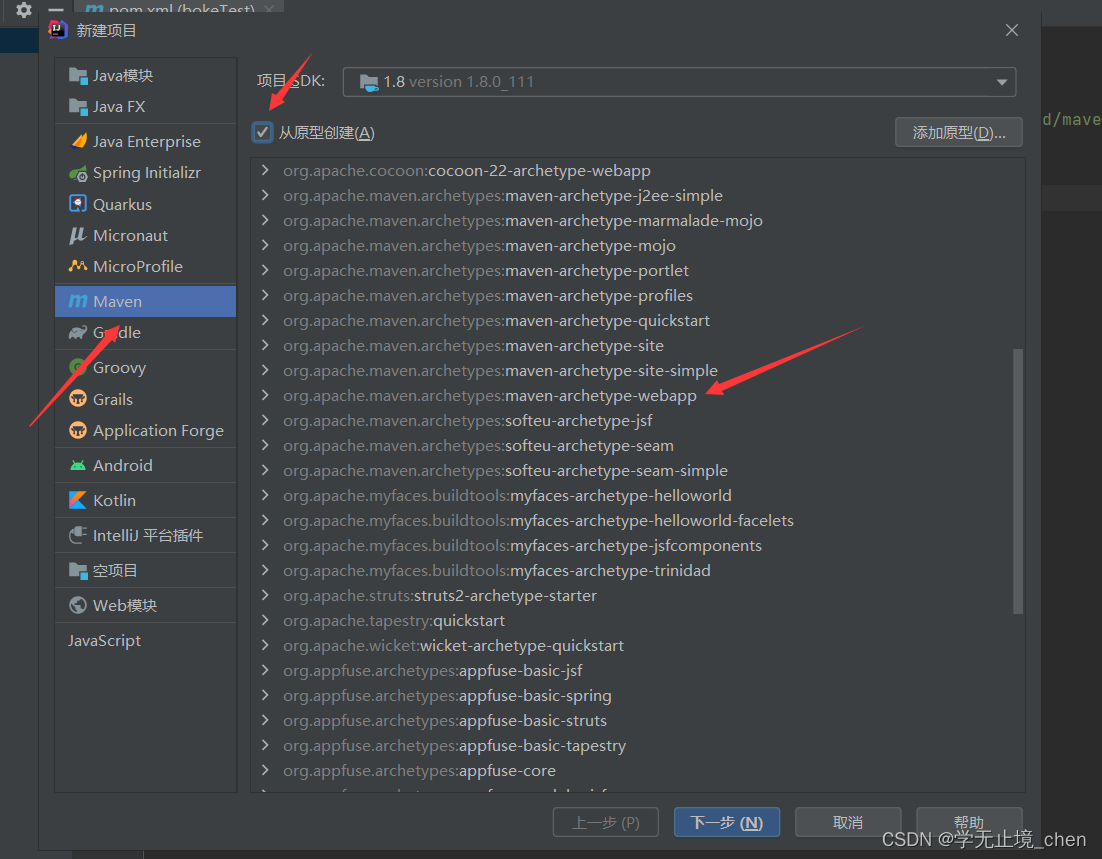
Task: Click the Quarkus icon in sidebar
Action: tap(78, 204)
